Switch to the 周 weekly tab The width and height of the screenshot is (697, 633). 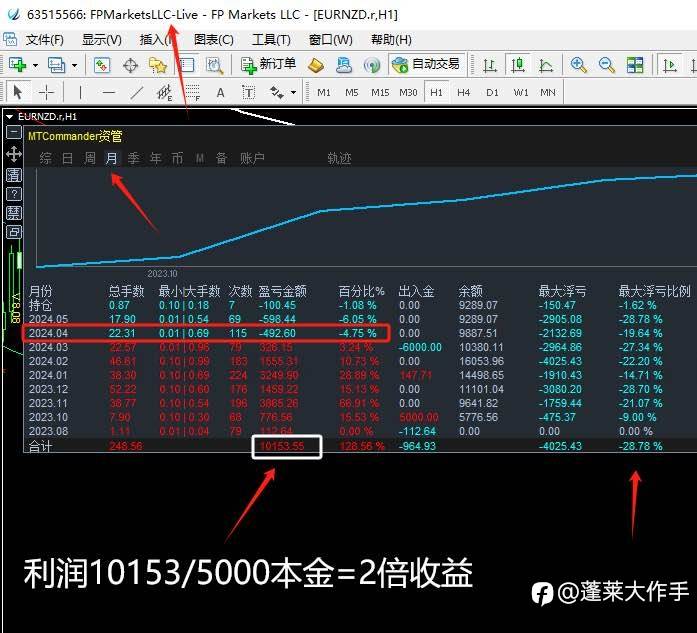pos(90,158)
